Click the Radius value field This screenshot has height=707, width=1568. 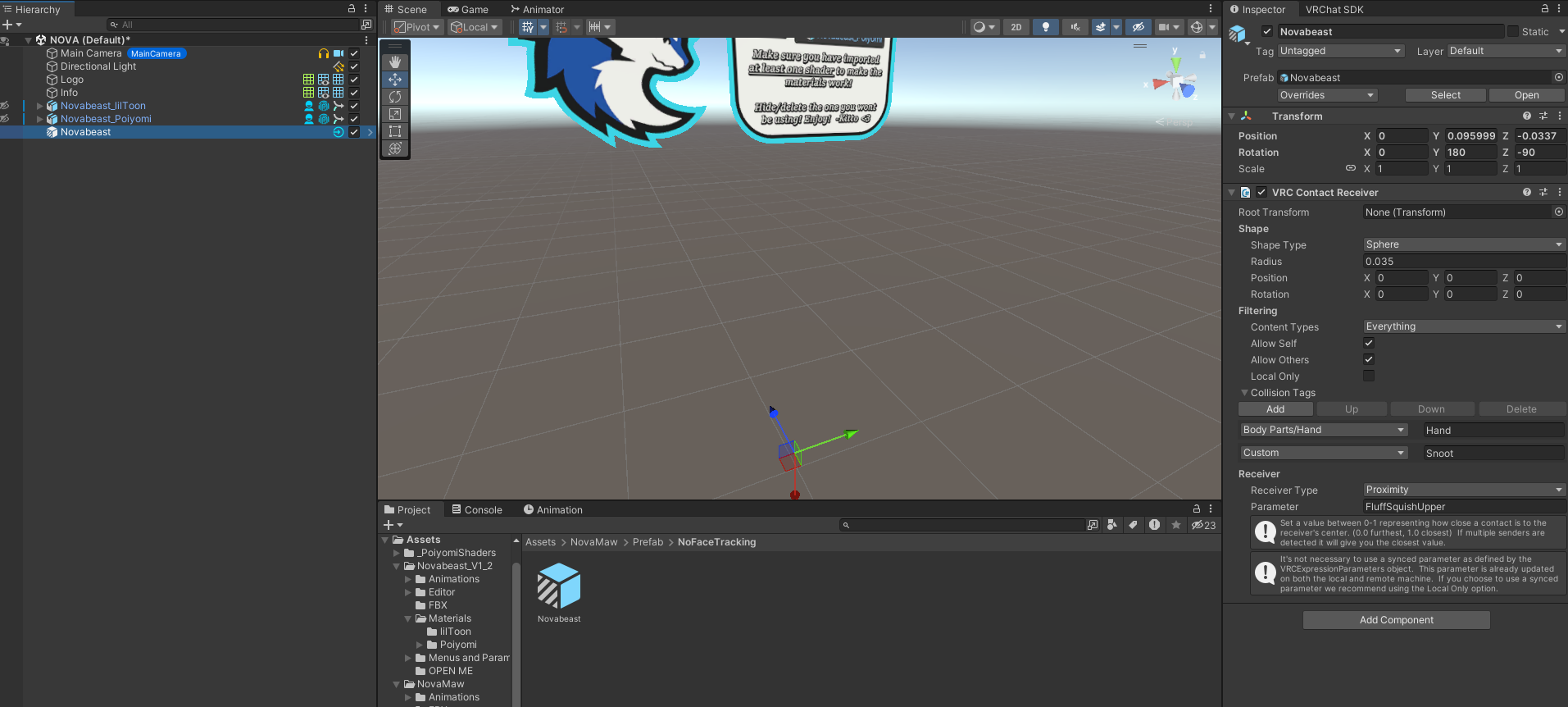pos(1464,262)
